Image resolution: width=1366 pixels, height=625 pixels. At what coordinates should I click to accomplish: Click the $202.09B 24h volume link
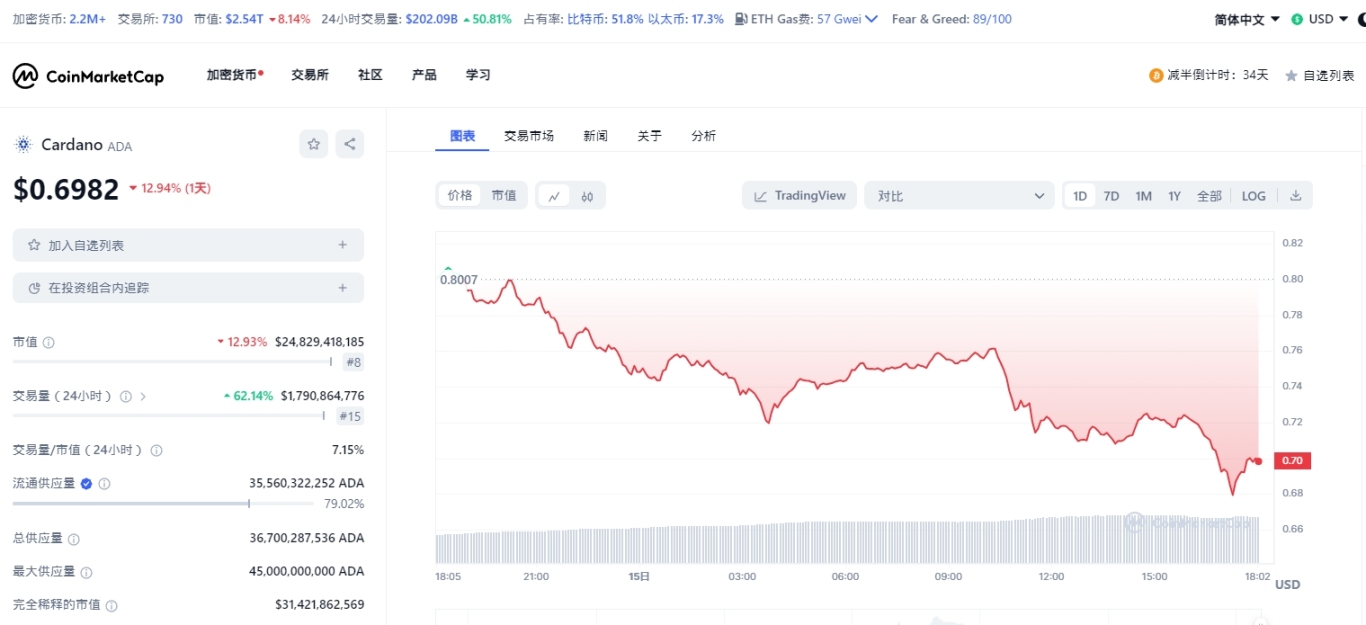[x=432, y=19]
